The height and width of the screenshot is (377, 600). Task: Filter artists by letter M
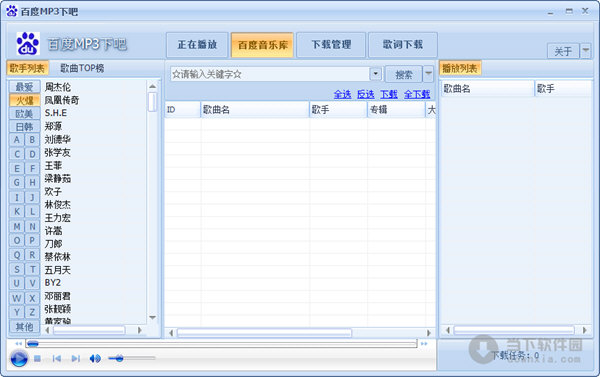coord(17,227)
